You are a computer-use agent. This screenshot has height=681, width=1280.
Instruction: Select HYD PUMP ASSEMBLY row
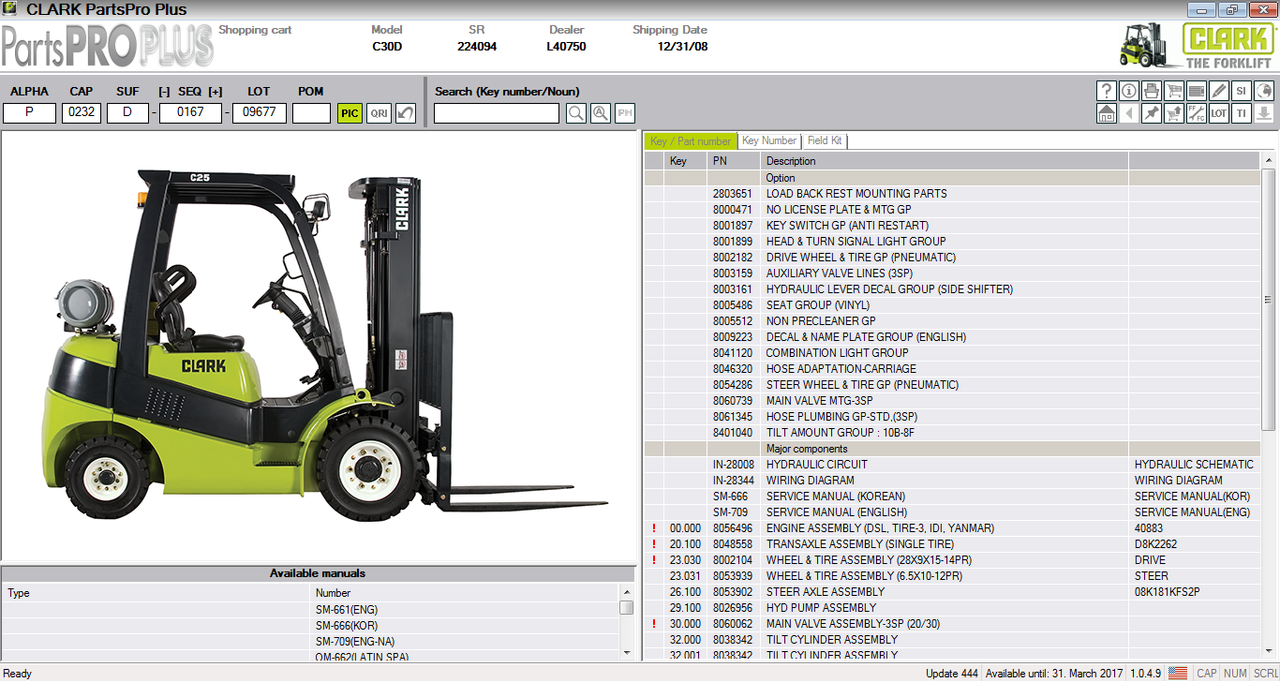click(952, 608)
